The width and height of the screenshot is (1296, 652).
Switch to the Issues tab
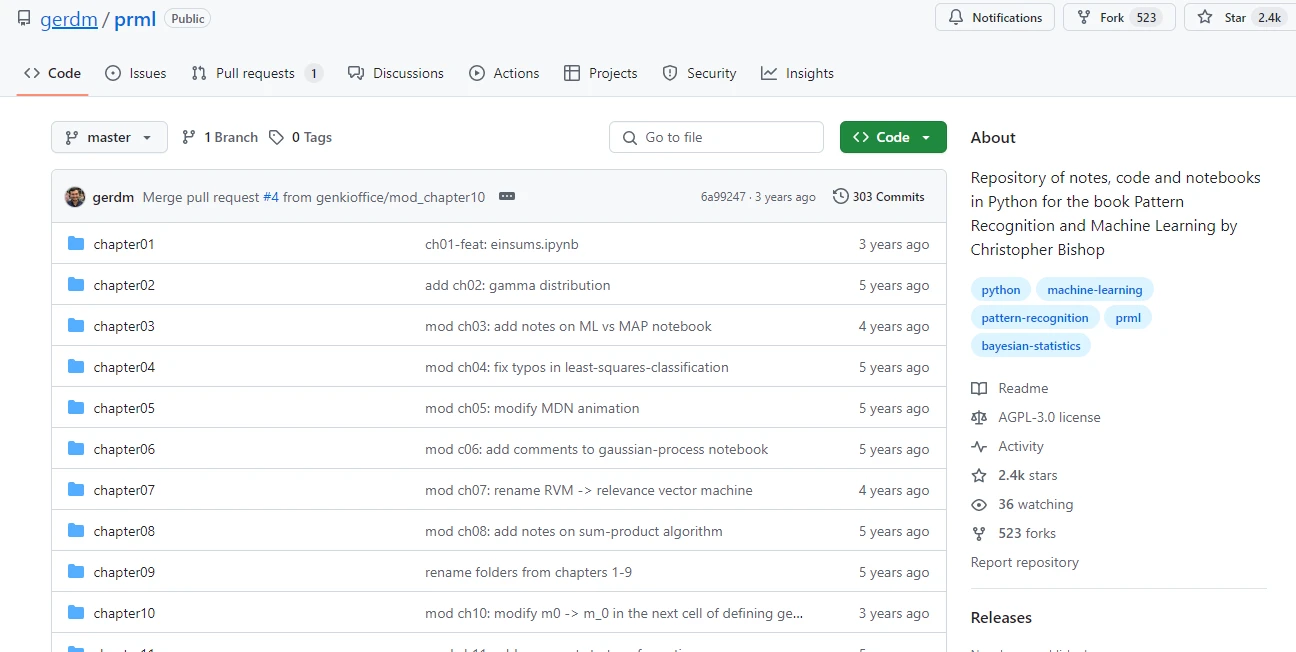coord(136,73)
